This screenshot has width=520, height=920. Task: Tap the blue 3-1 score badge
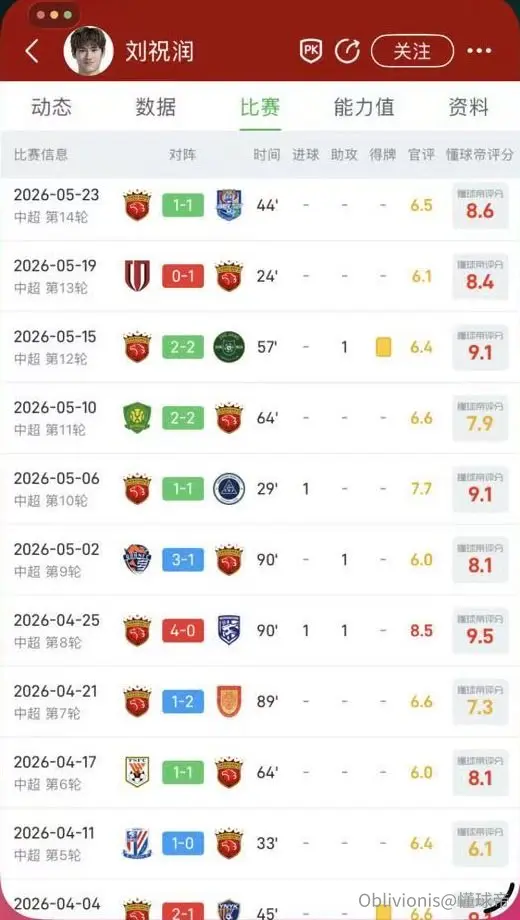point(183,560)
